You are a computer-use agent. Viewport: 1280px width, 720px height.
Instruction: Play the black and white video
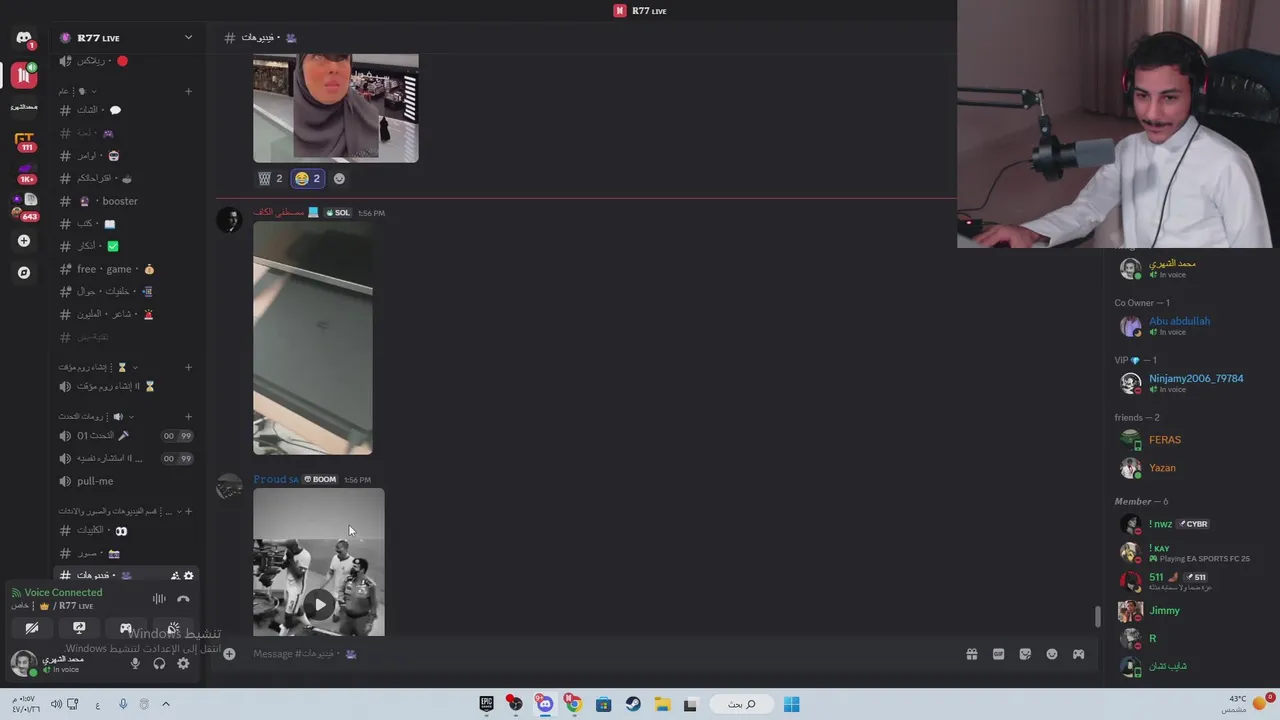pos(319,604)
